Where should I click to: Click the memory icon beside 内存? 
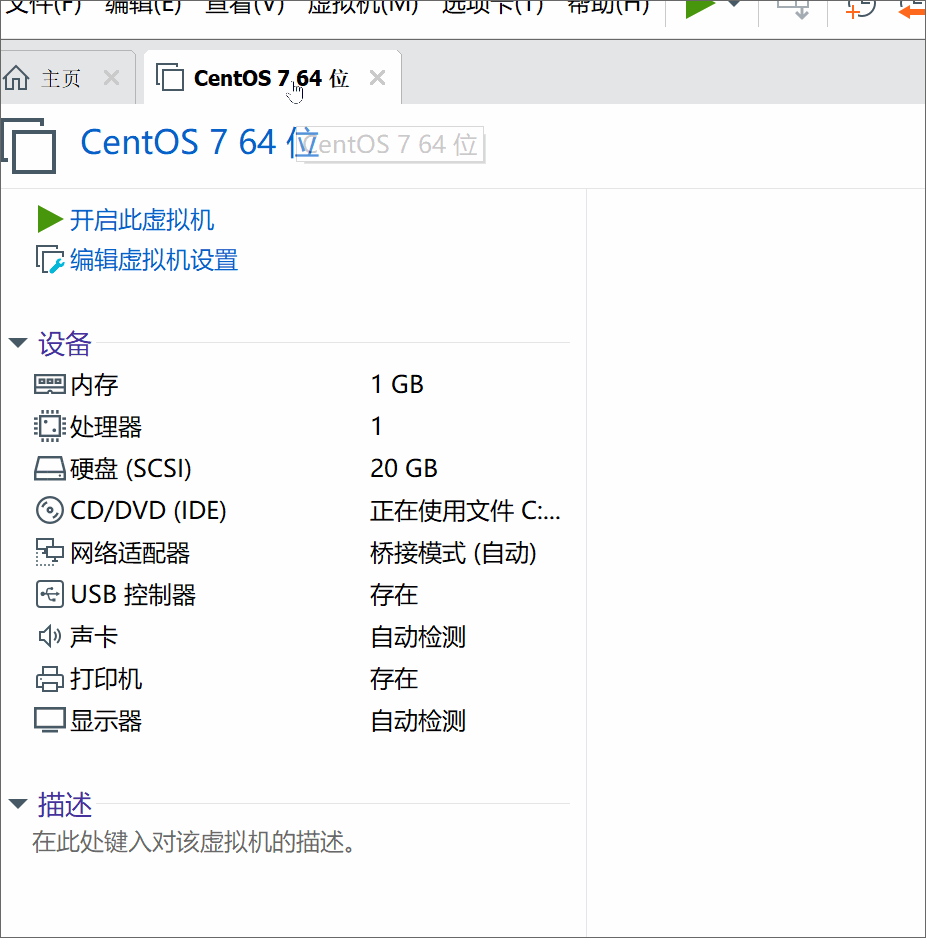coord(50,385)
